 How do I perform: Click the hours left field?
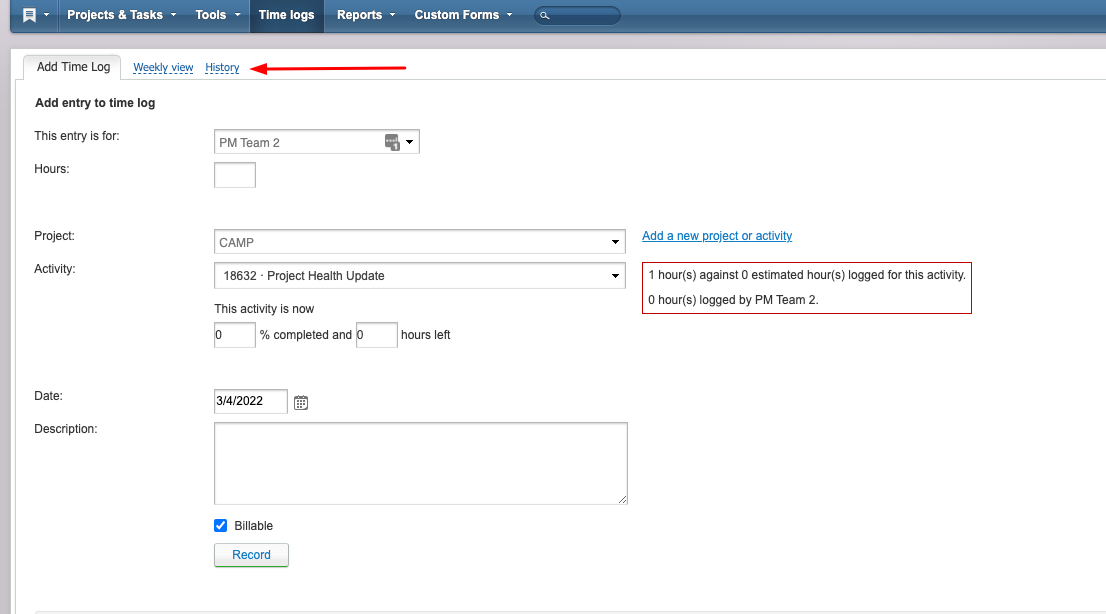(x=377, y=335)
